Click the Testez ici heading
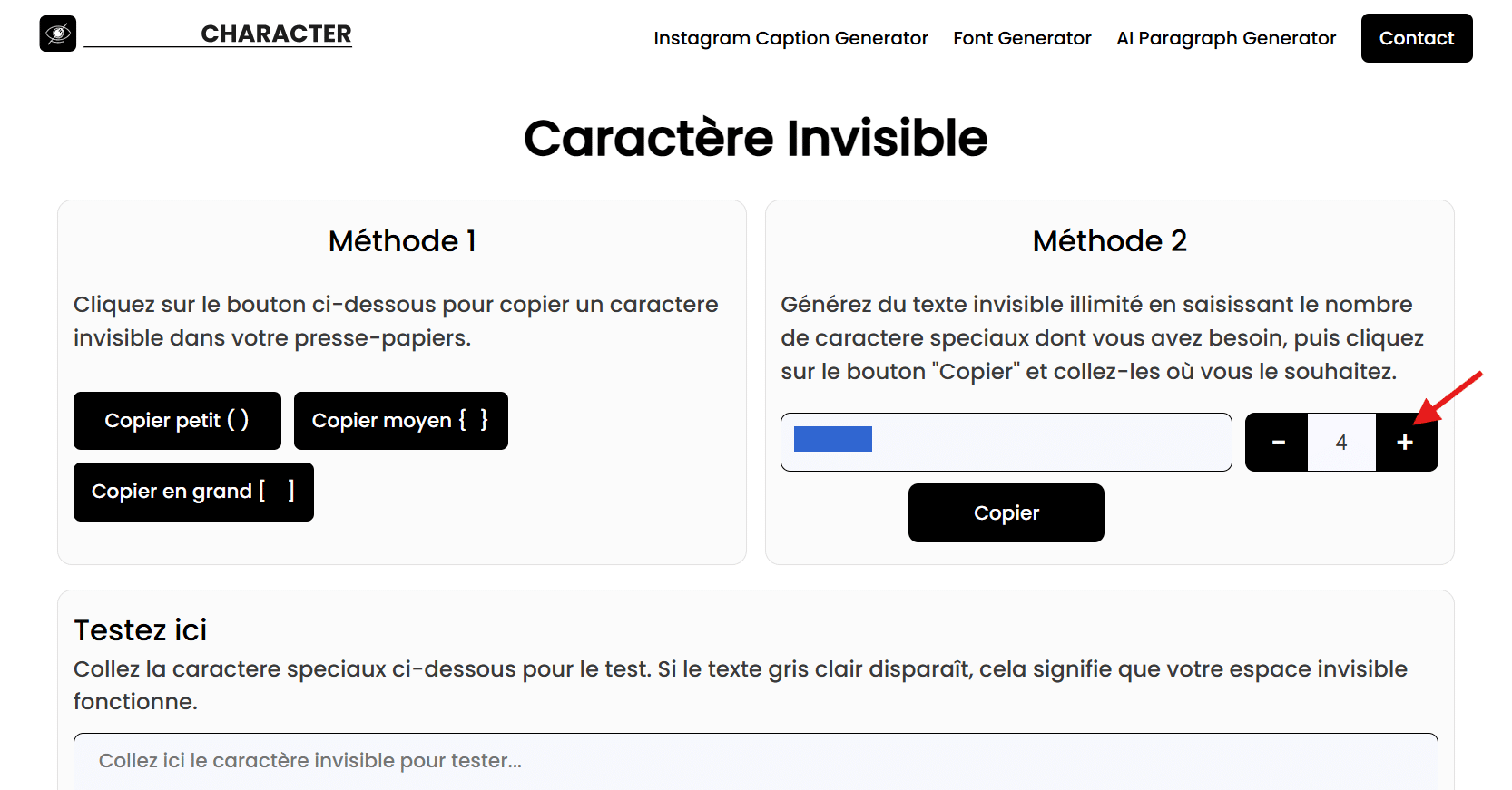1512x790 pixels. click(140, 629)
